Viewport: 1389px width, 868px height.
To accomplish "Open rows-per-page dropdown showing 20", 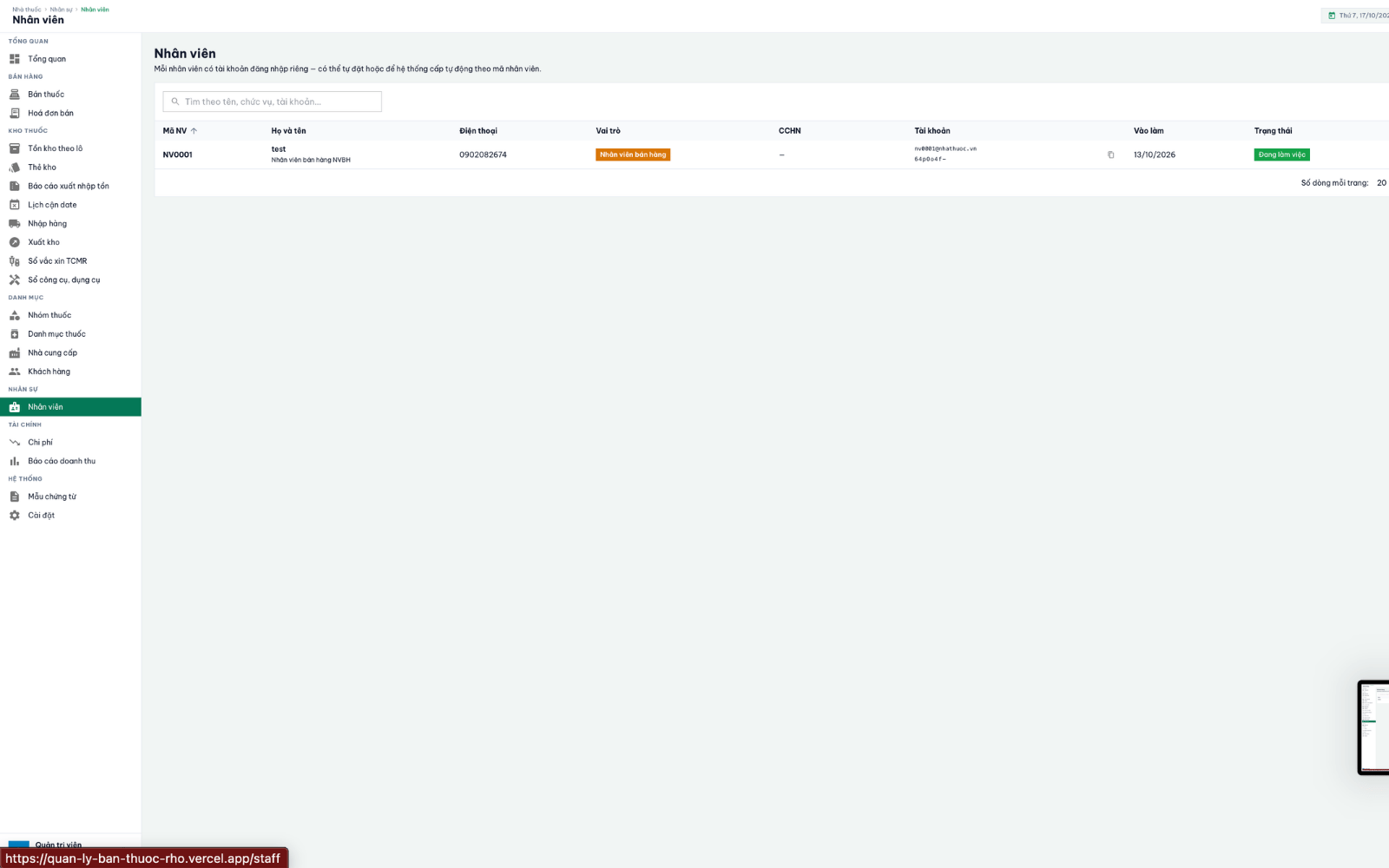I will pyautogui.click(x=1381, y=183).
